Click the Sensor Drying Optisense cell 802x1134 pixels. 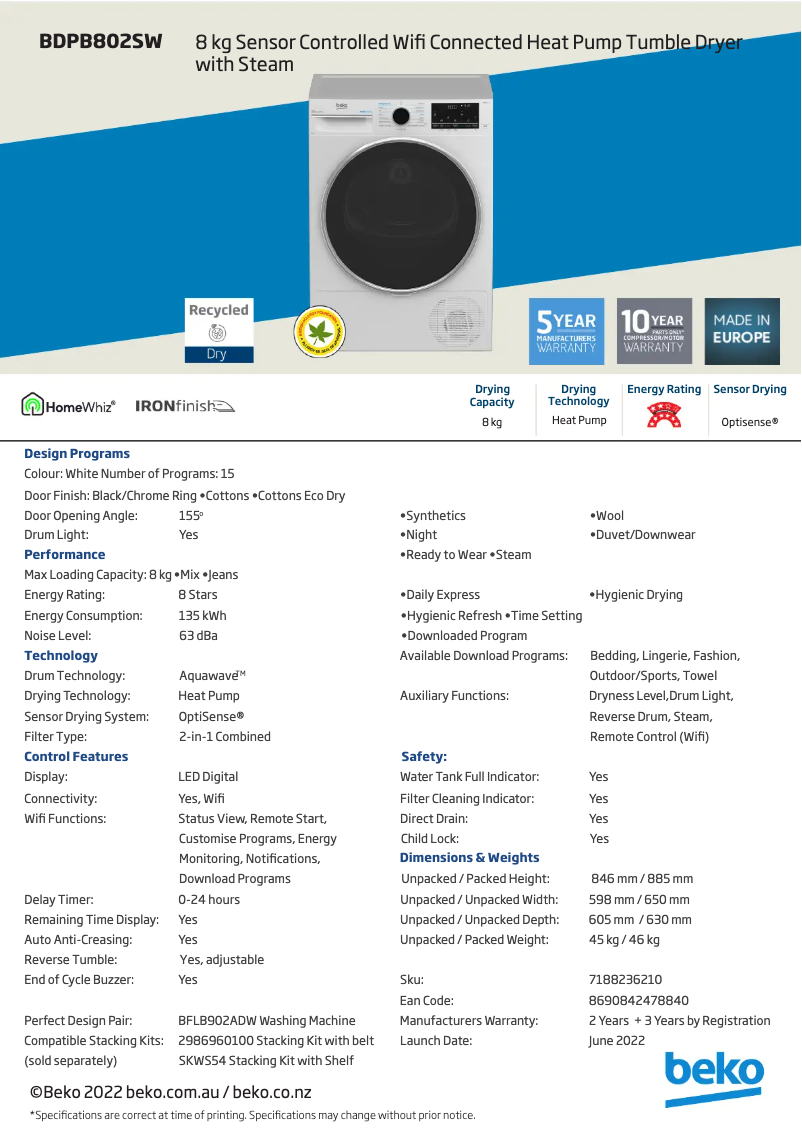click(749, 406)
